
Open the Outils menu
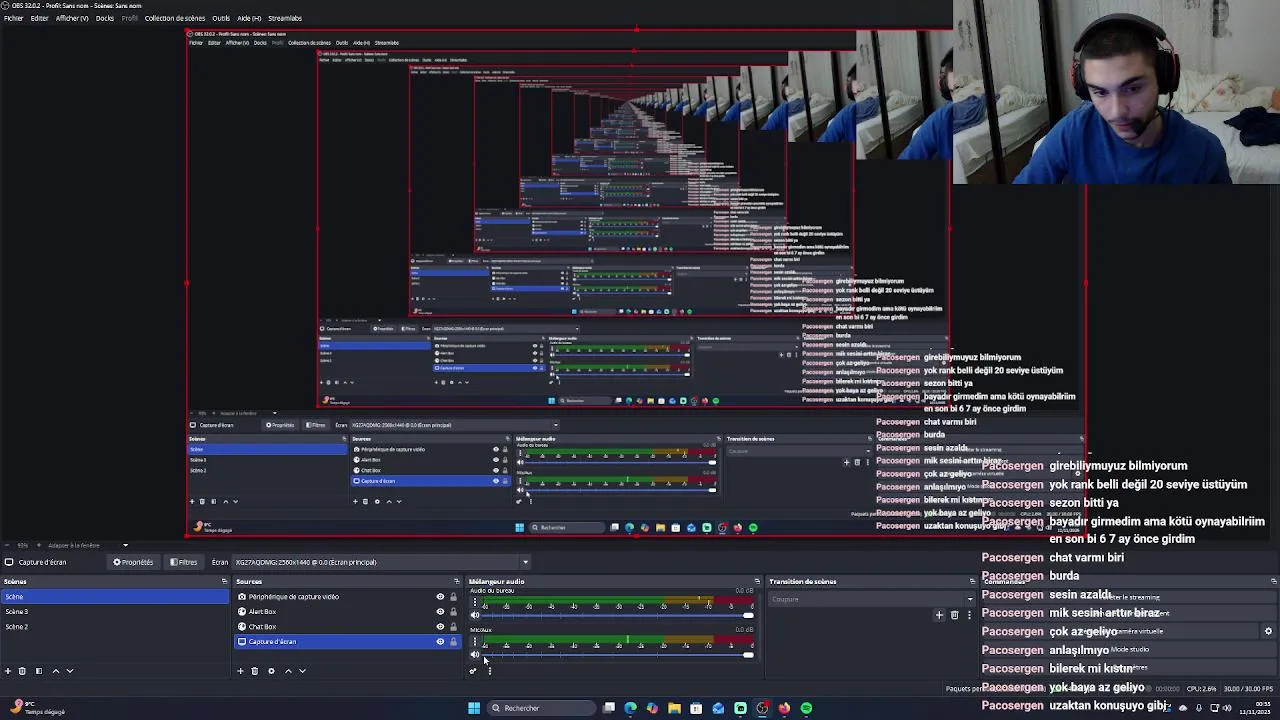click(221, 18)
